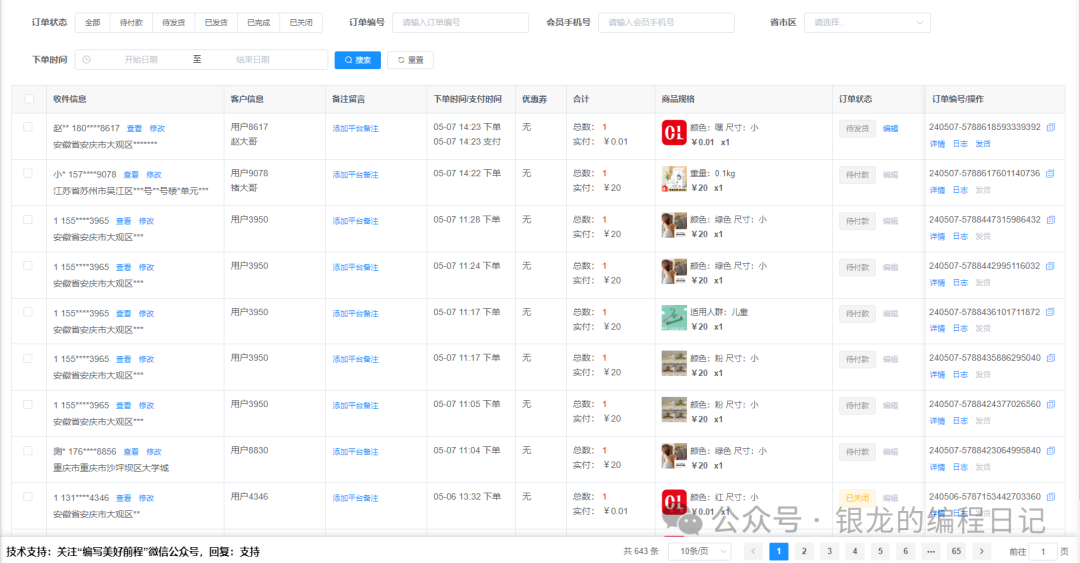Go to page 5 in pagination
1080x563 pixels.
880,551
